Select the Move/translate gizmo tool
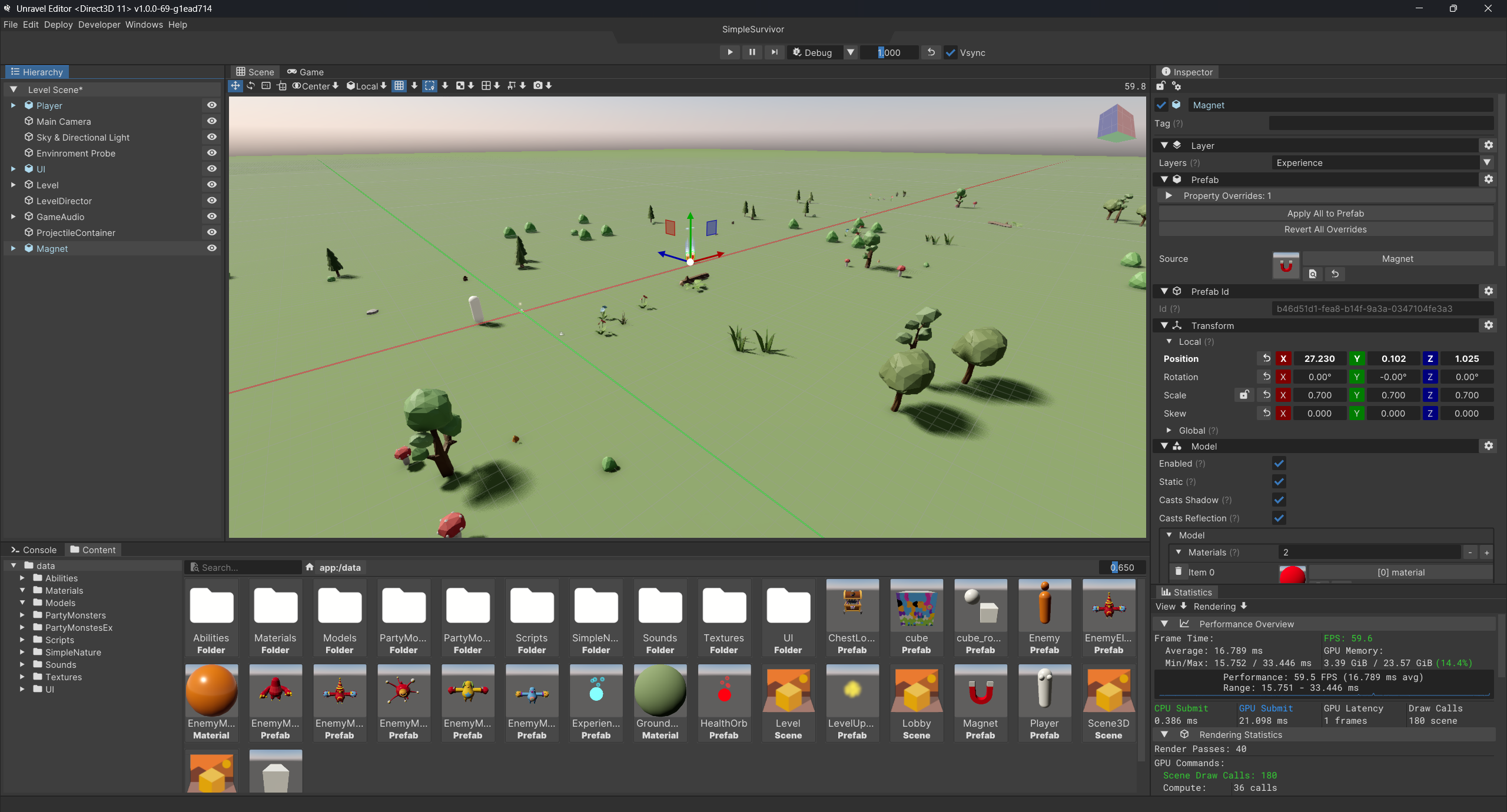This screenshot has width=1507, height=812. pos(235,85)
